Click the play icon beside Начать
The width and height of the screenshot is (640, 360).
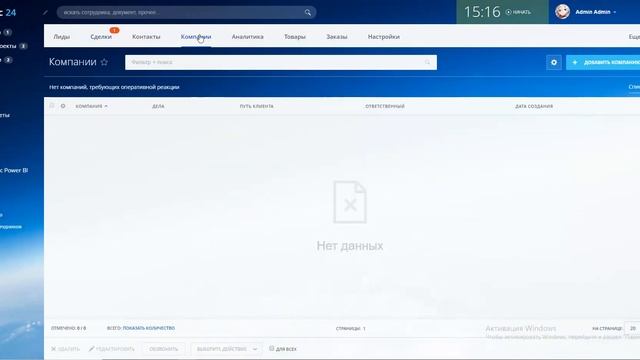pos(509,12)
